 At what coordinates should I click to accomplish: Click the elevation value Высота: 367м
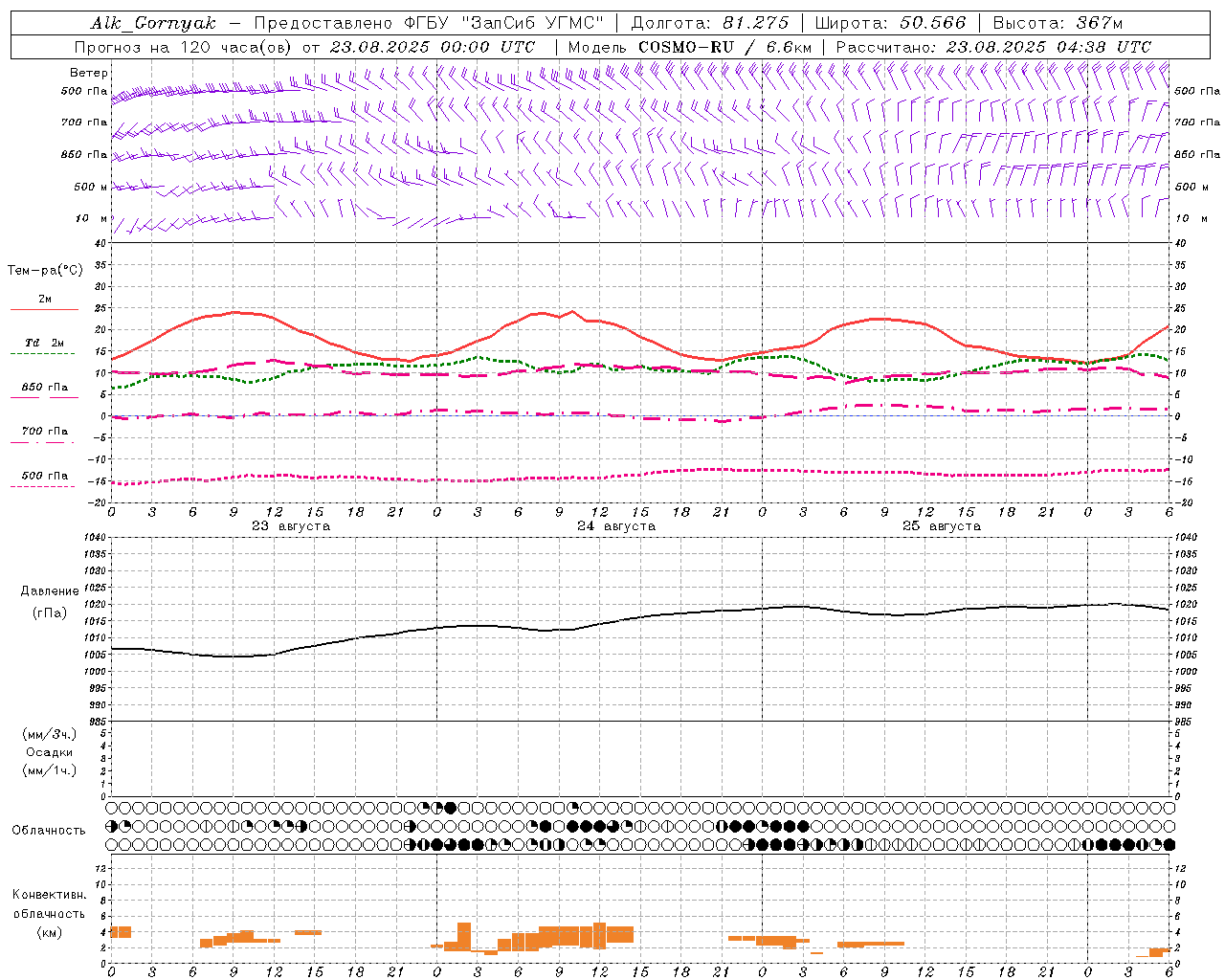point(1058,23)
